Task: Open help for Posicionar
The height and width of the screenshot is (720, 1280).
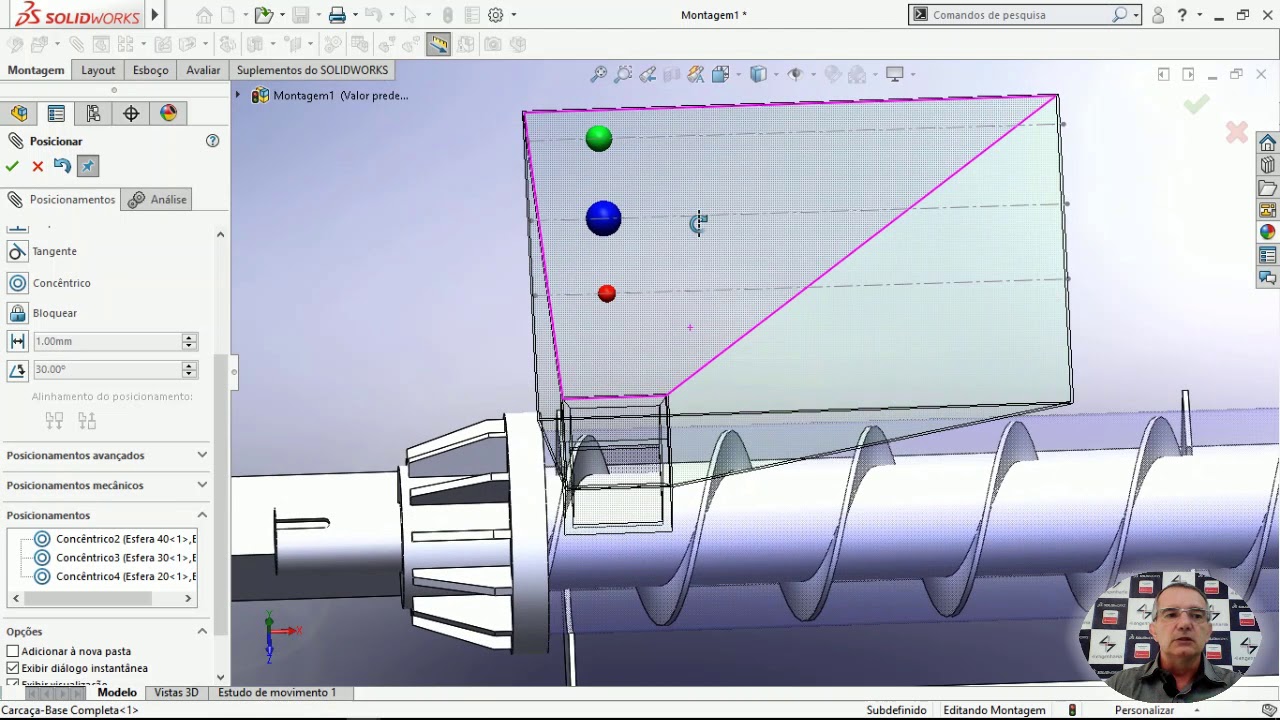Action: tap(212, 141)
